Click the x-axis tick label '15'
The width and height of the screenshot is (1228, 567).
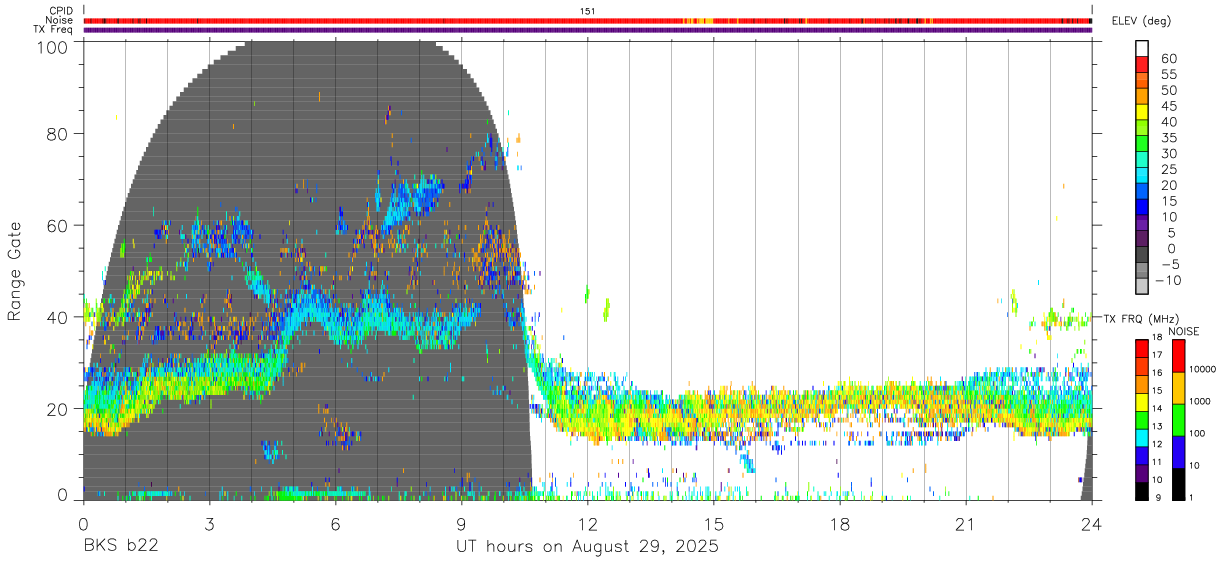(714, 523)
